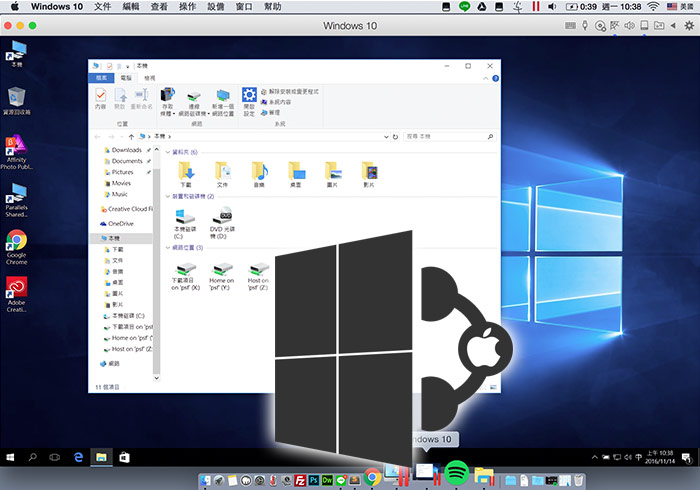Show hidden Windows tray icons chevron

(595, 457)
